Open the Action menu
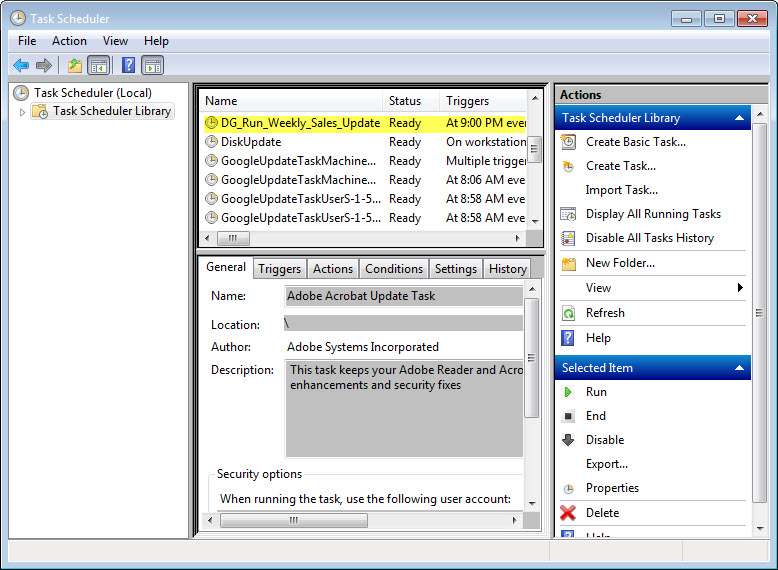 [x=69, y=41]
